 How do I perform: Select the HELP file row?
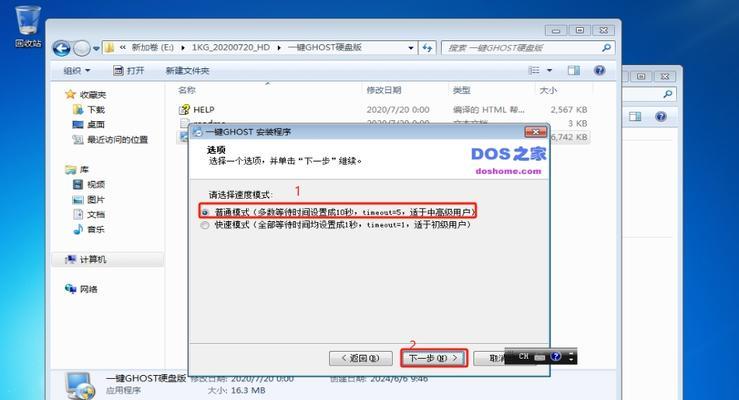click(383, 110)
